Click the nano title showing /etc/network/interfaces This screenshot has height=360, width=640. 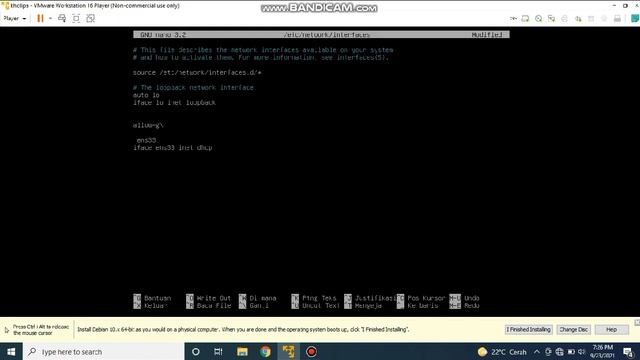pos(327,35)
